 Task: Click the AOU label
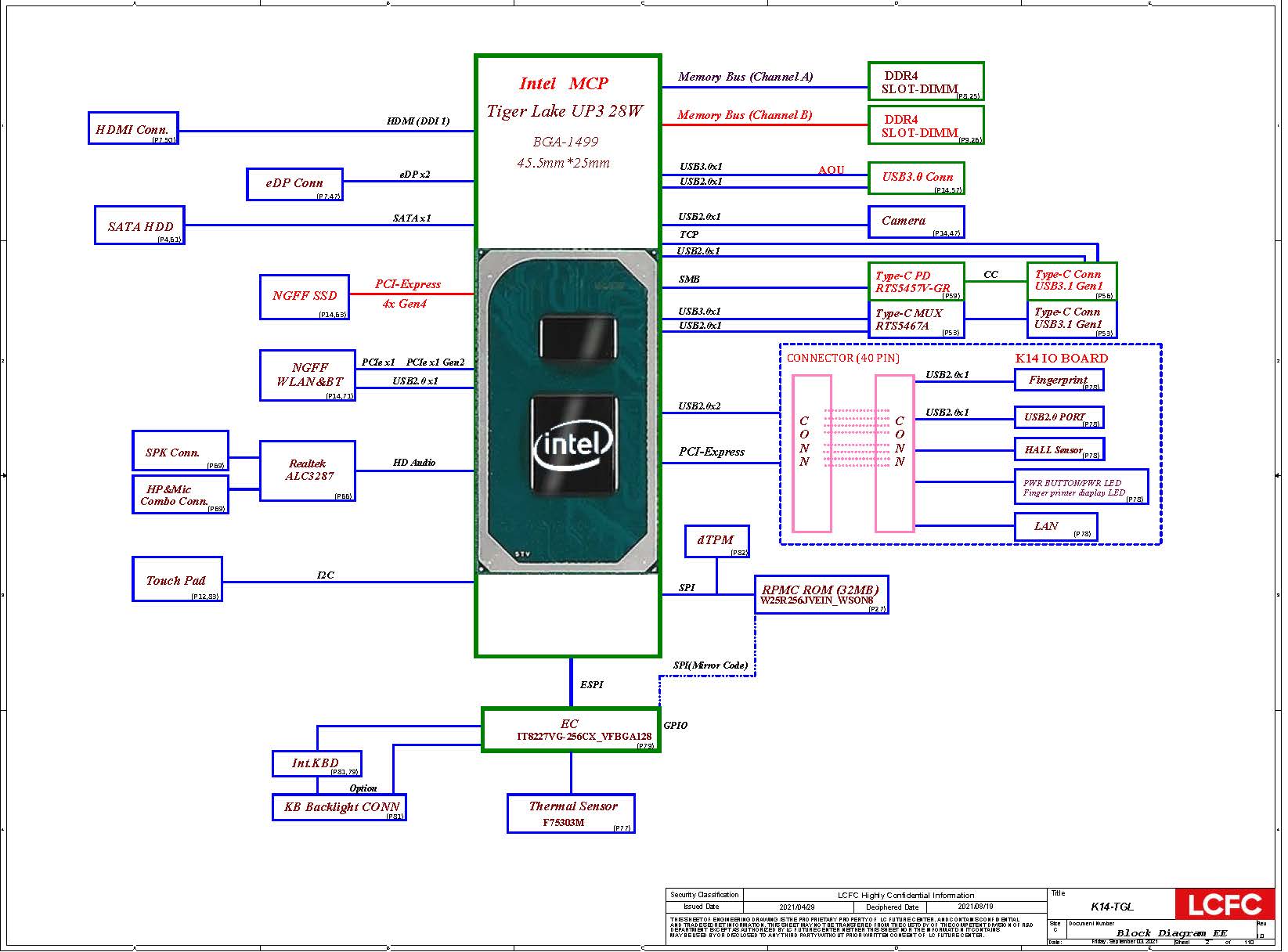(832, 170)
